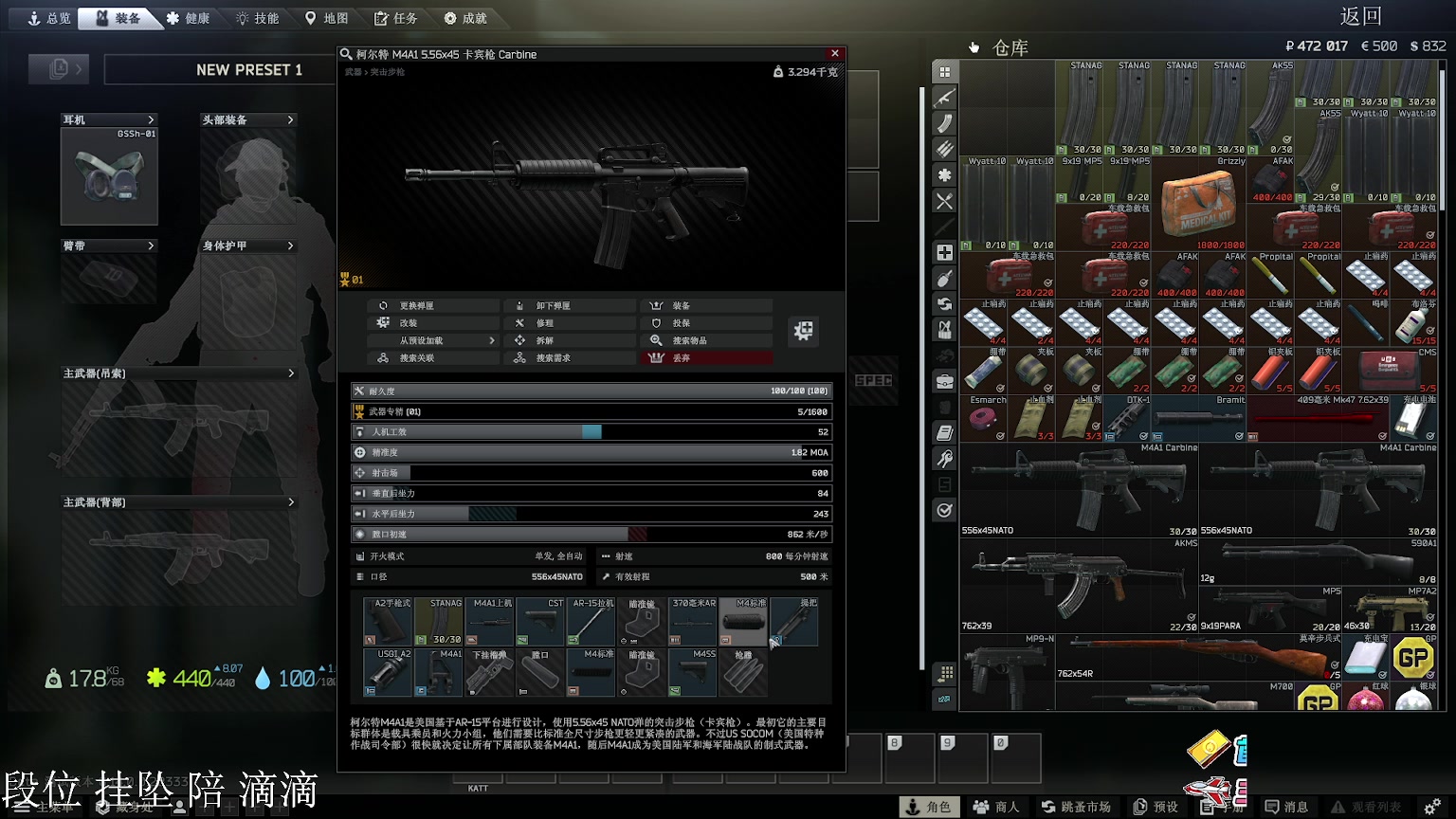Open 预设 presets from bottom bar

click(x=1156, y=807)
